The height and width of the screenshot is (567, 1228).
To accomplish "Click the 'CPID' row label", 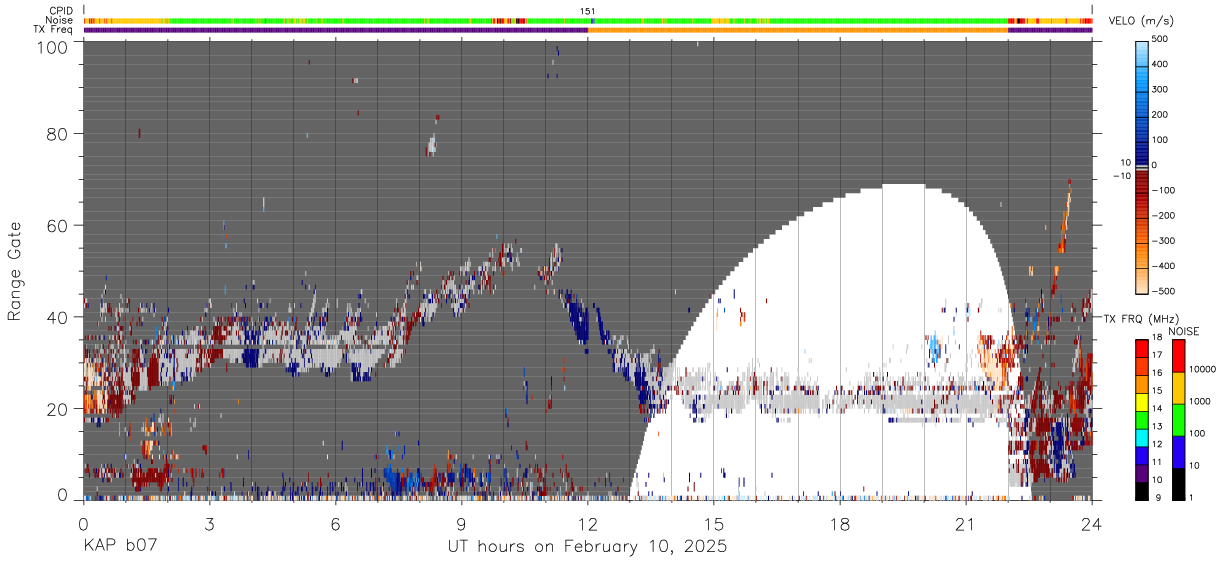I will tap(60, 10).
